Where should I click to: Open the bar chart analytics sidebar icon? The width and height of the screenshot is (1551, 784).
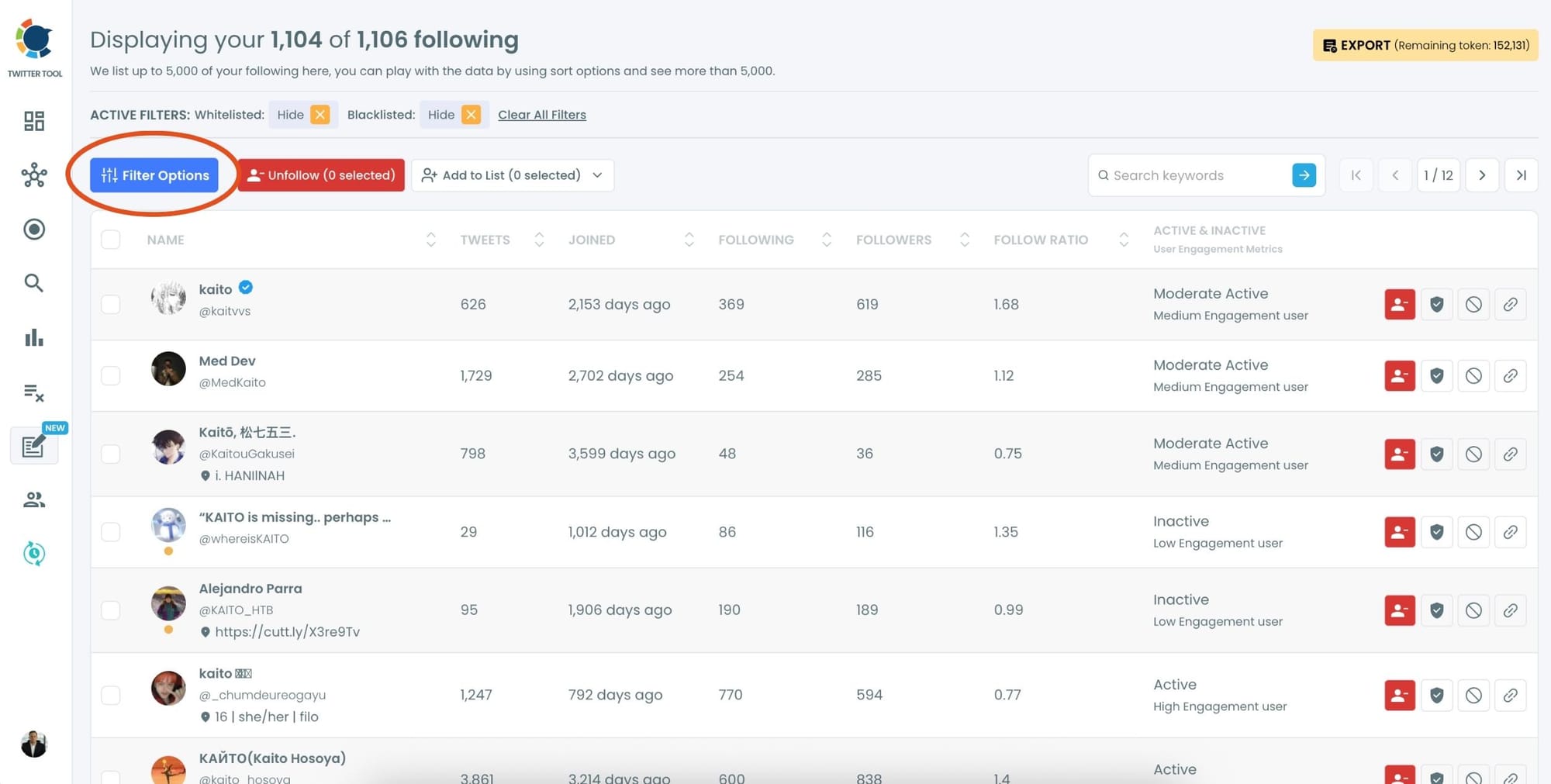(34, 337)
